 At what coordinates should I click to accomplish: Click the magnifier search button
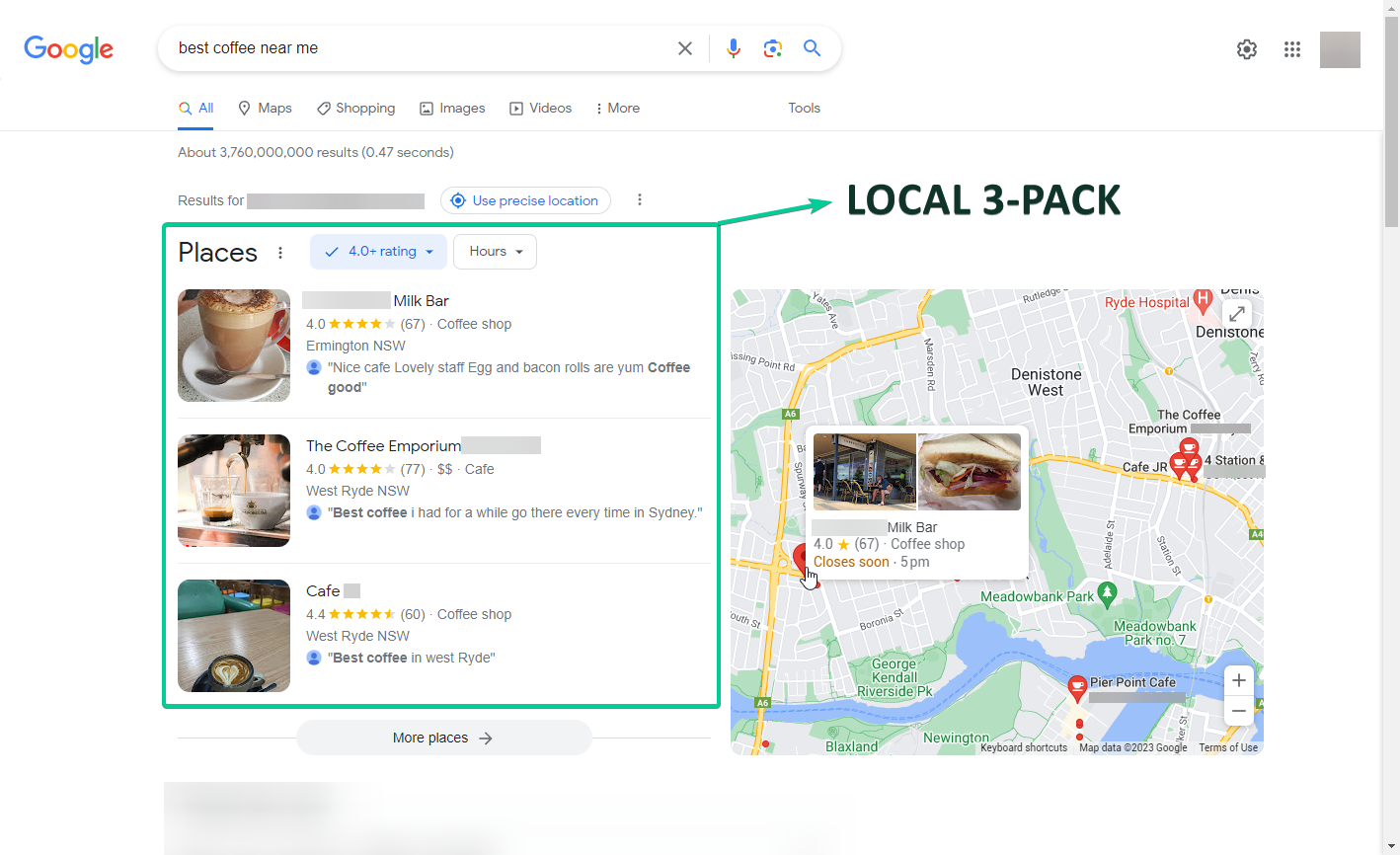(x=813, y=48)
